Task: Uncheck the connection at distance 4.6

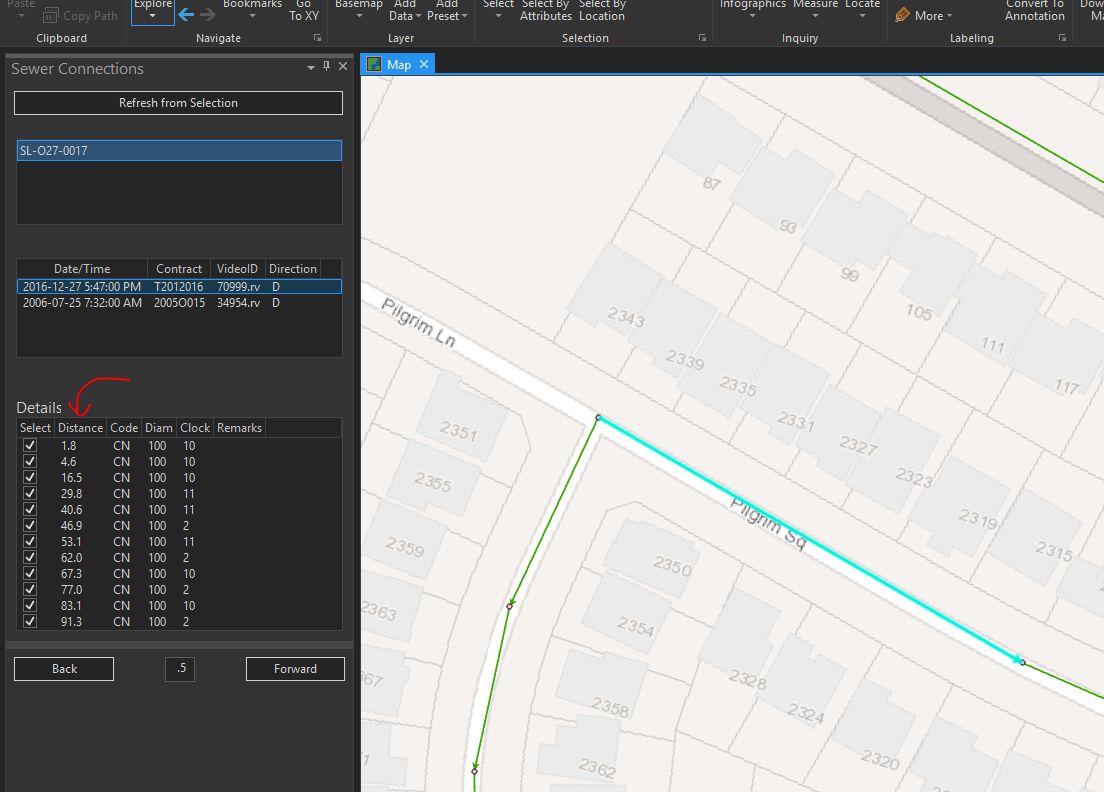Action: pos(30,462)
